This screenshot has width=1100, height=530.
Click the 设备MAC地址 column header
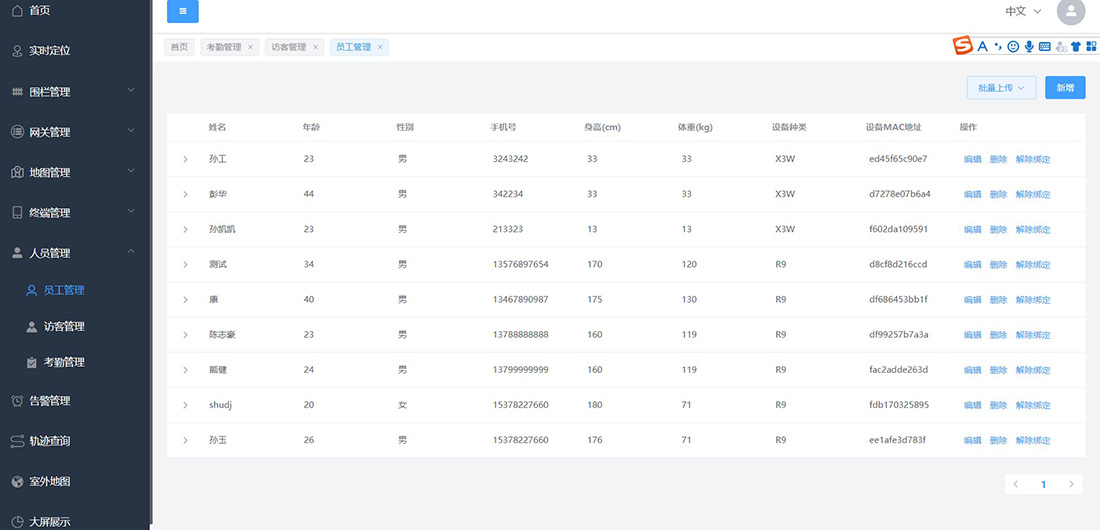click(894, 128)
